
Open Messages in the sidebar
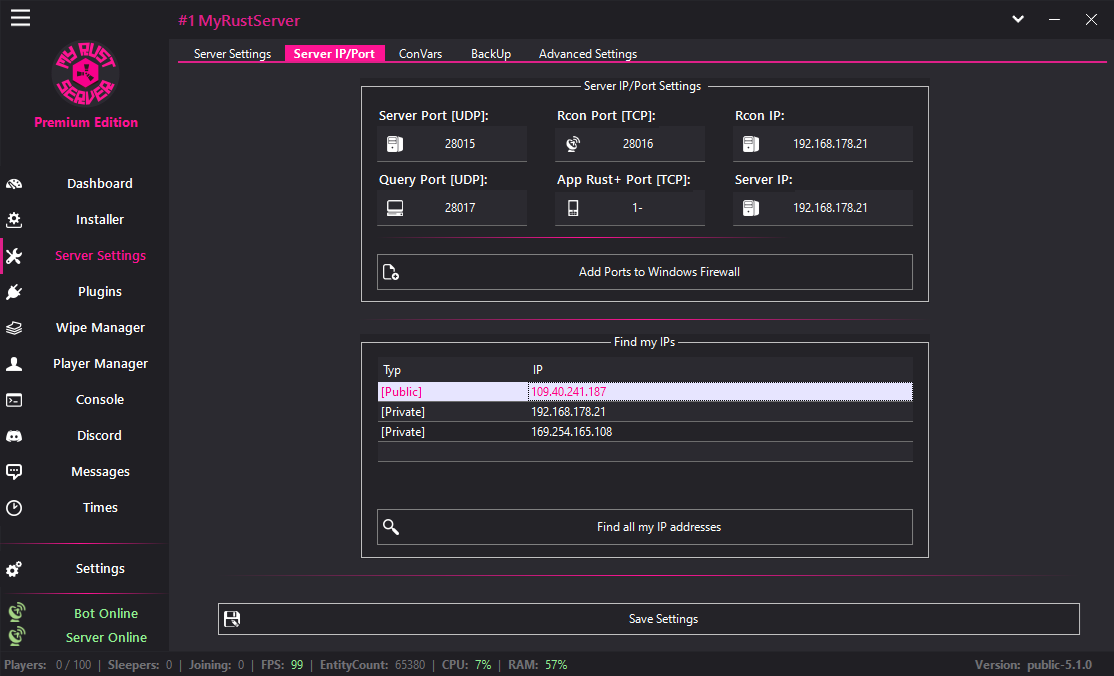100,471
